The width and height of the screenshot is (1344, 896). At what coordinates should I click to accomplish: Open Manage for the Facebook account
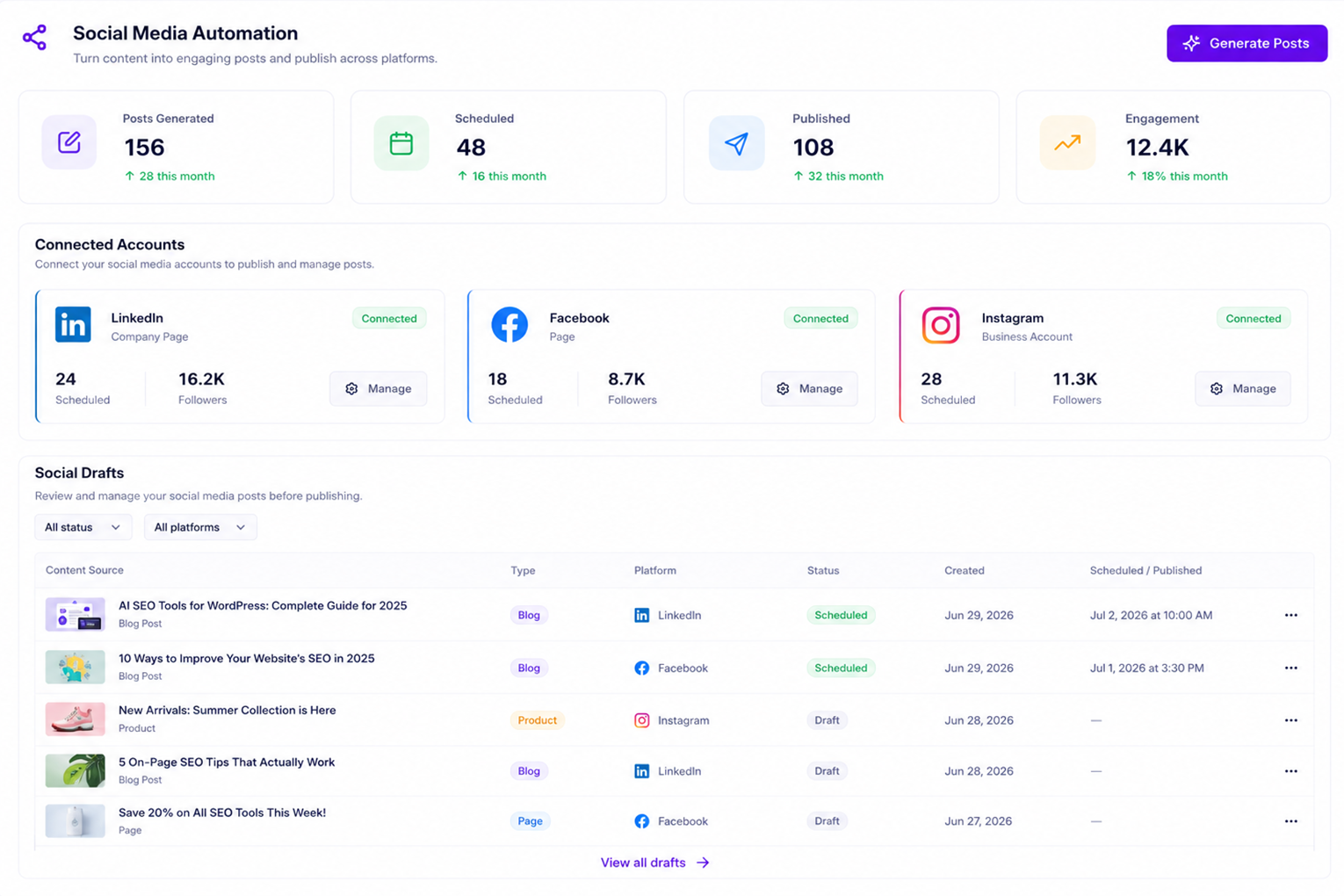pos(809,388)
